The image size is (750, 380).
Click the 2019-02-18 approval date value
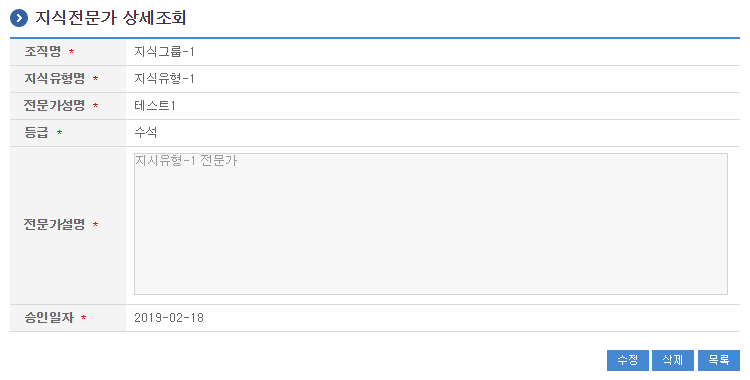tap(169, 317)
